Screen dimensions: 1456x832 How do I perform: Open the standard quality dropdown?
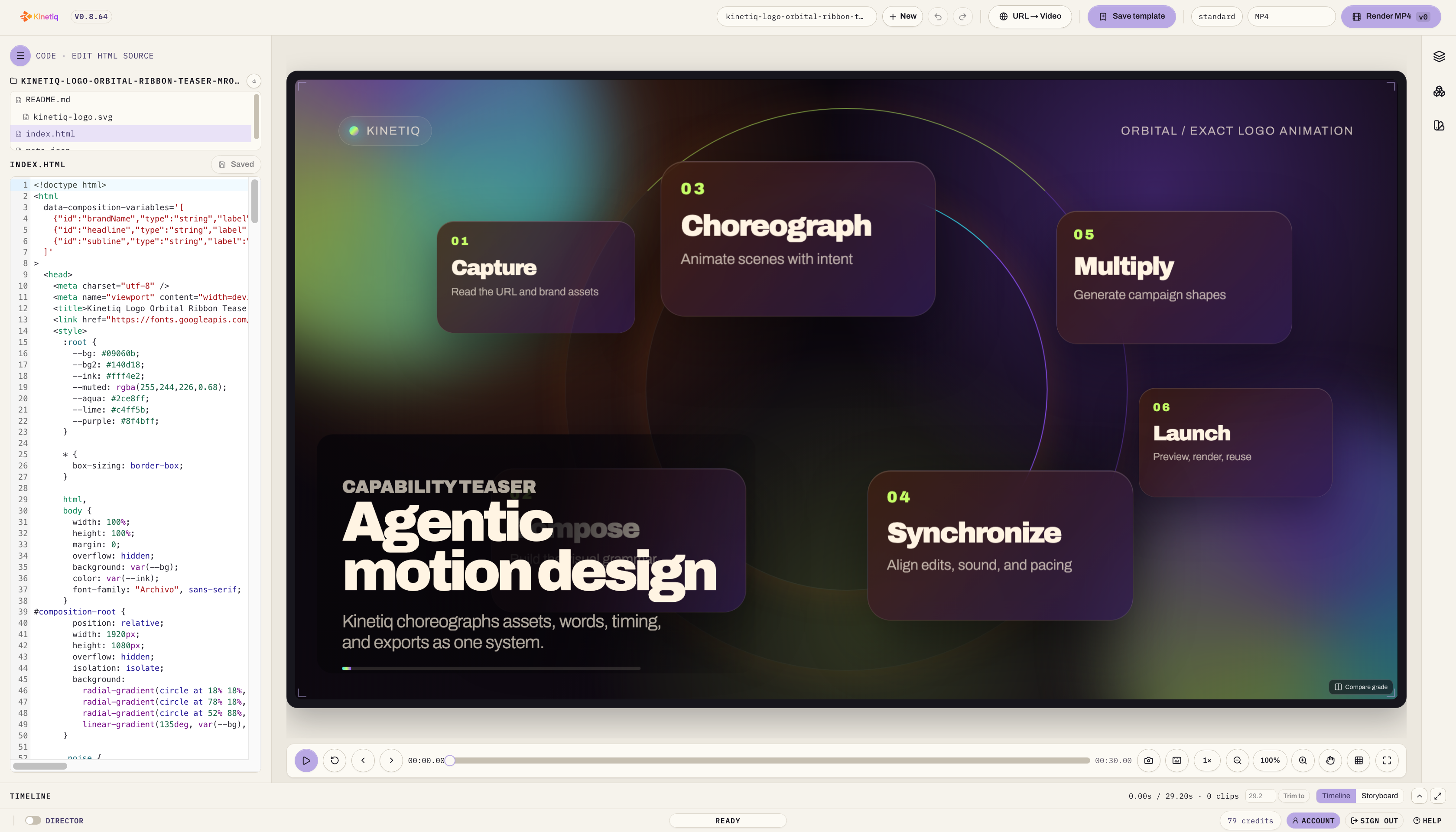coord(1216,16)
